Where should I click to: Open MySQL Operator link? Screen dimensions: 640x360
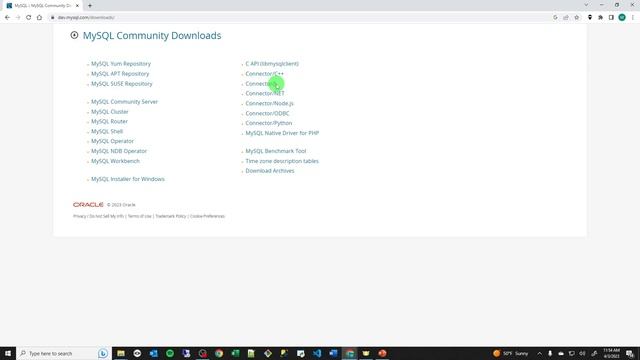(x=112, y=141)
